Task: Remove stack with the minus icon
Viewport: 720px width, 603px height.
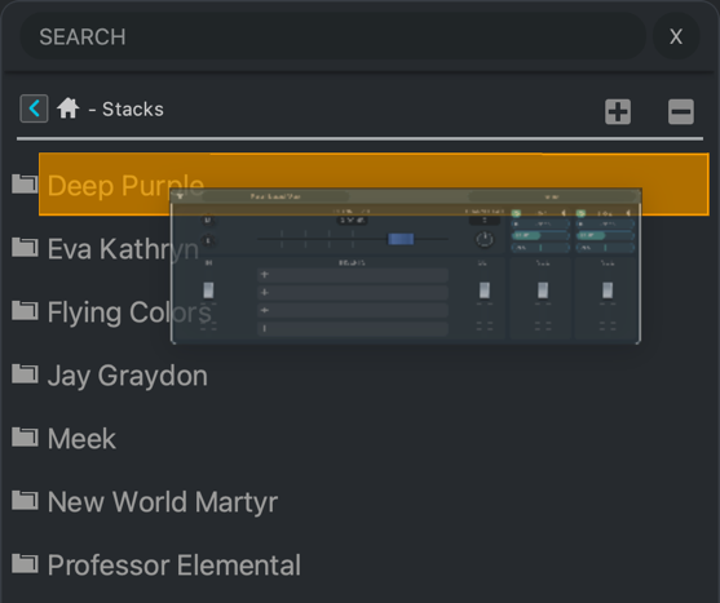Action: pyautogui.click(x=681, y=111)
